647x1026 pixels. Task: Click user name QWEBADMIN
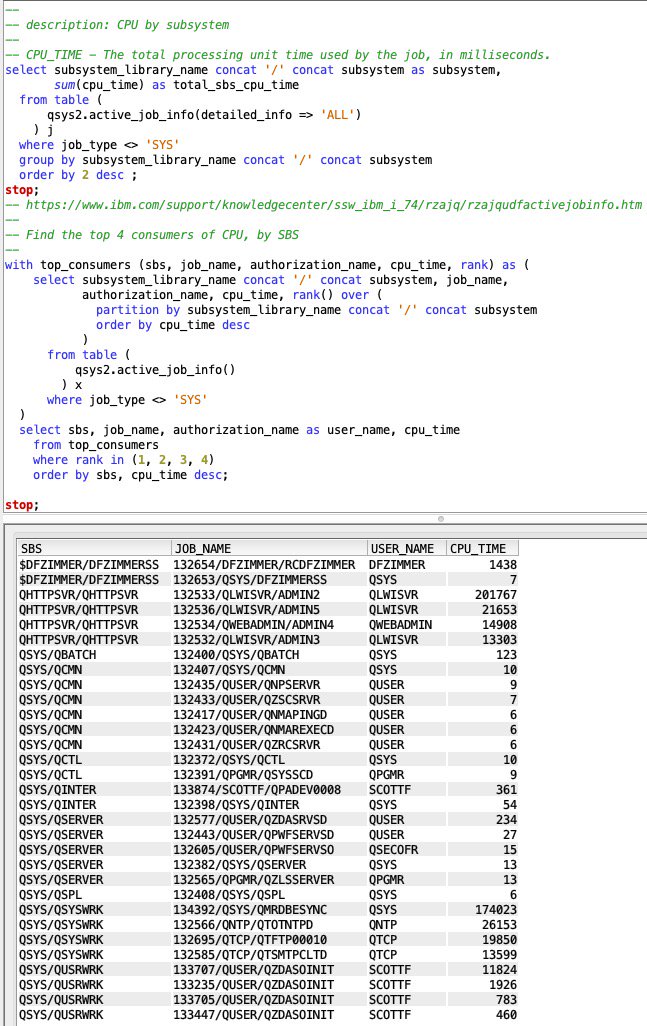click(400, 624)
